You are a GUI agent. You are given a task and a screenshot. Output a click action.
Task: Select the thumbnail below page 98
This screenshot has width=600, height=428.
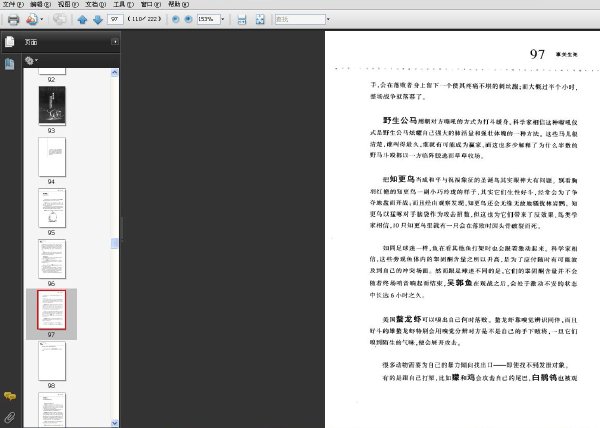pyautogui.click(x=52, y=410)
